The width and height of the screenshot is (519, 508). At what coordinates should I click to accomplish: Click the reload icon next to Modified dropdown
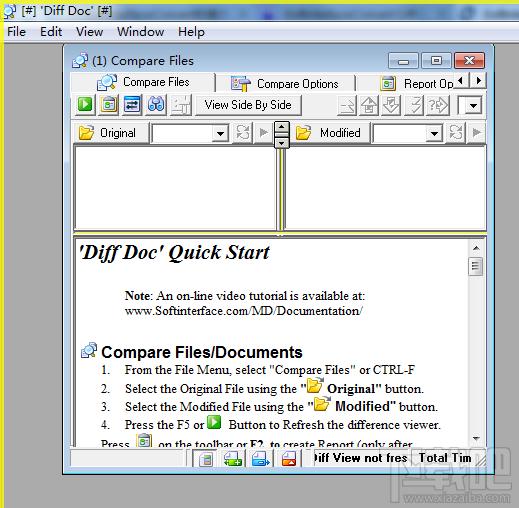456,133
